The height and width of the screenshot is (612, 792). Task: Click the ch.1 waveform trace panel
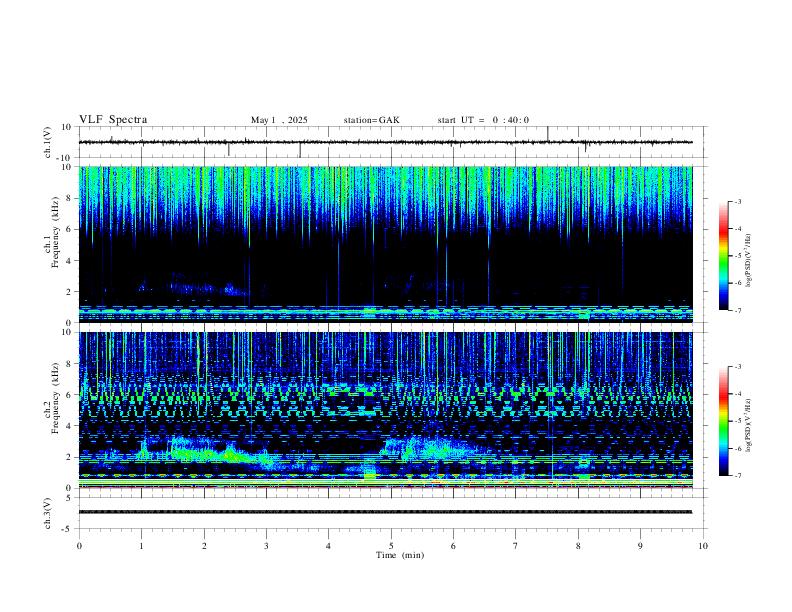click(393, 142)
